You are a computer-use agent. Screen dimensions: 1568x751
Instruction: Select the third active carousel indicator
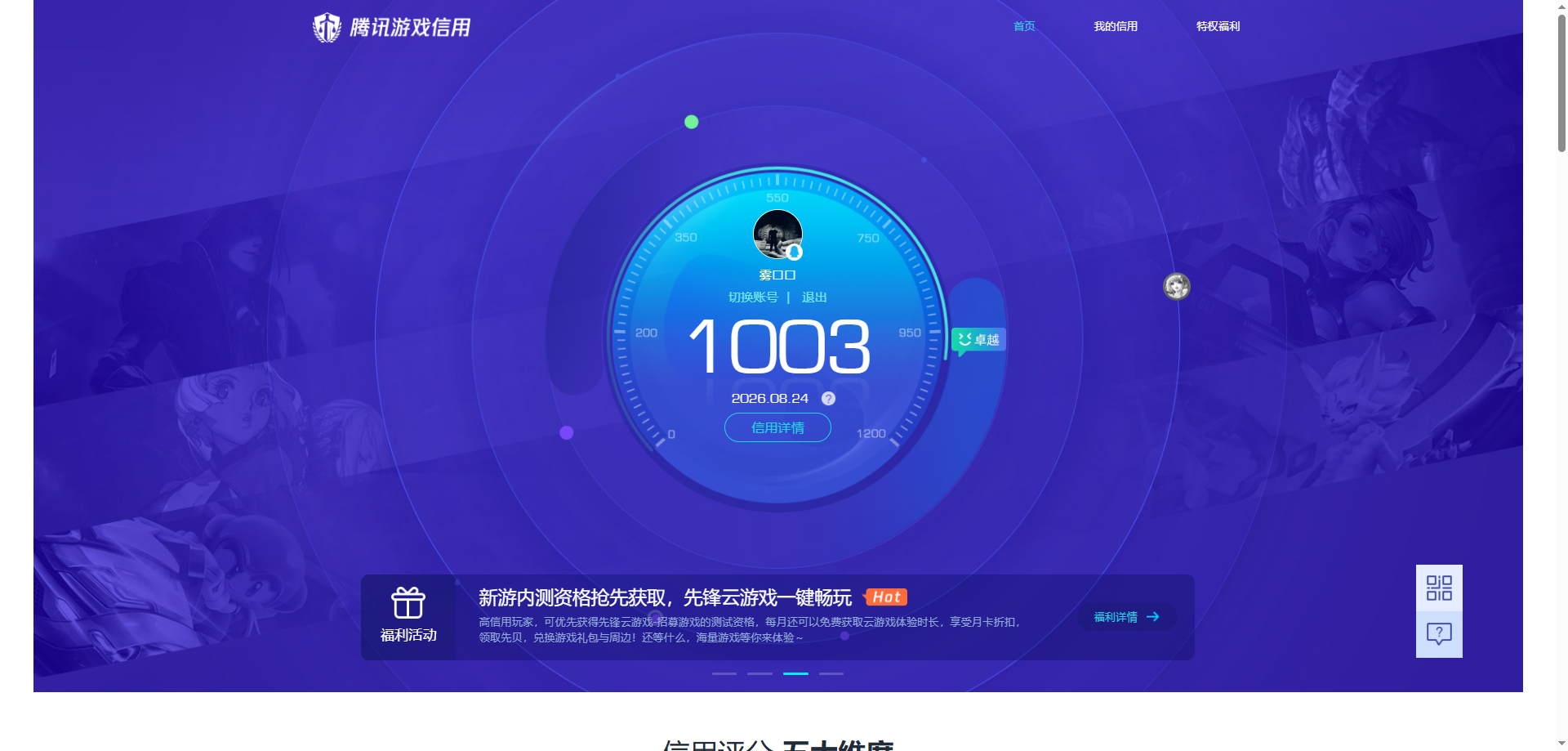click(795, 673)
